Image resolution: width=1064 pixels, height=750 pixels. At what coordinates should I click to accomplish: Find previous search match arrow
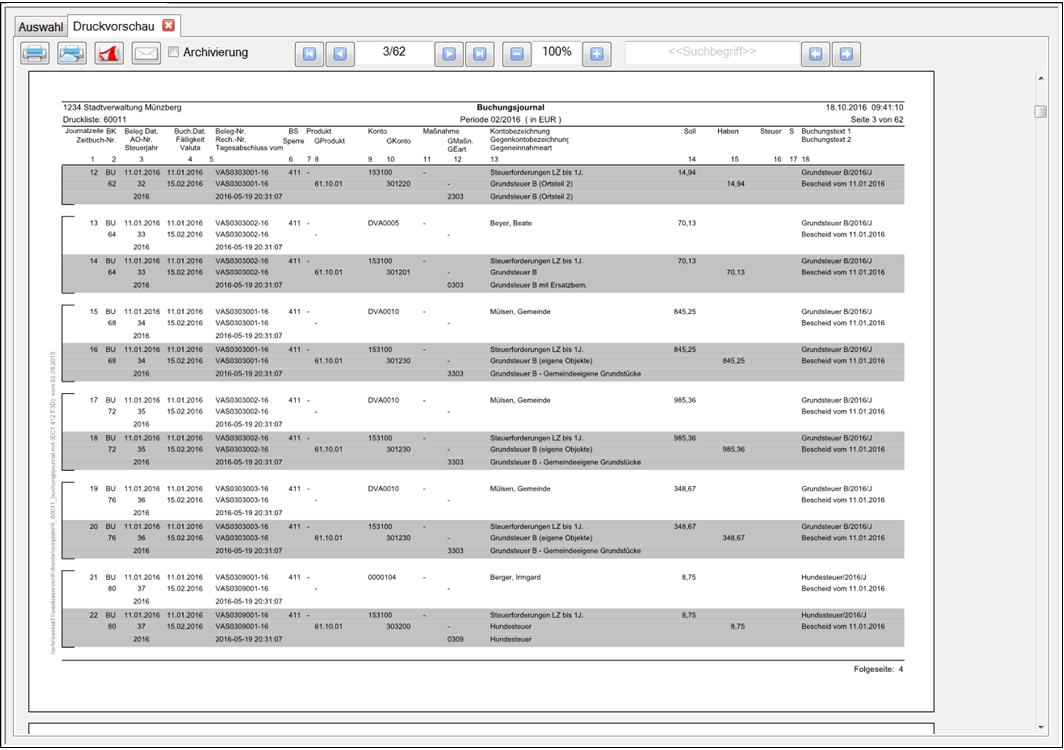[817, 54]
